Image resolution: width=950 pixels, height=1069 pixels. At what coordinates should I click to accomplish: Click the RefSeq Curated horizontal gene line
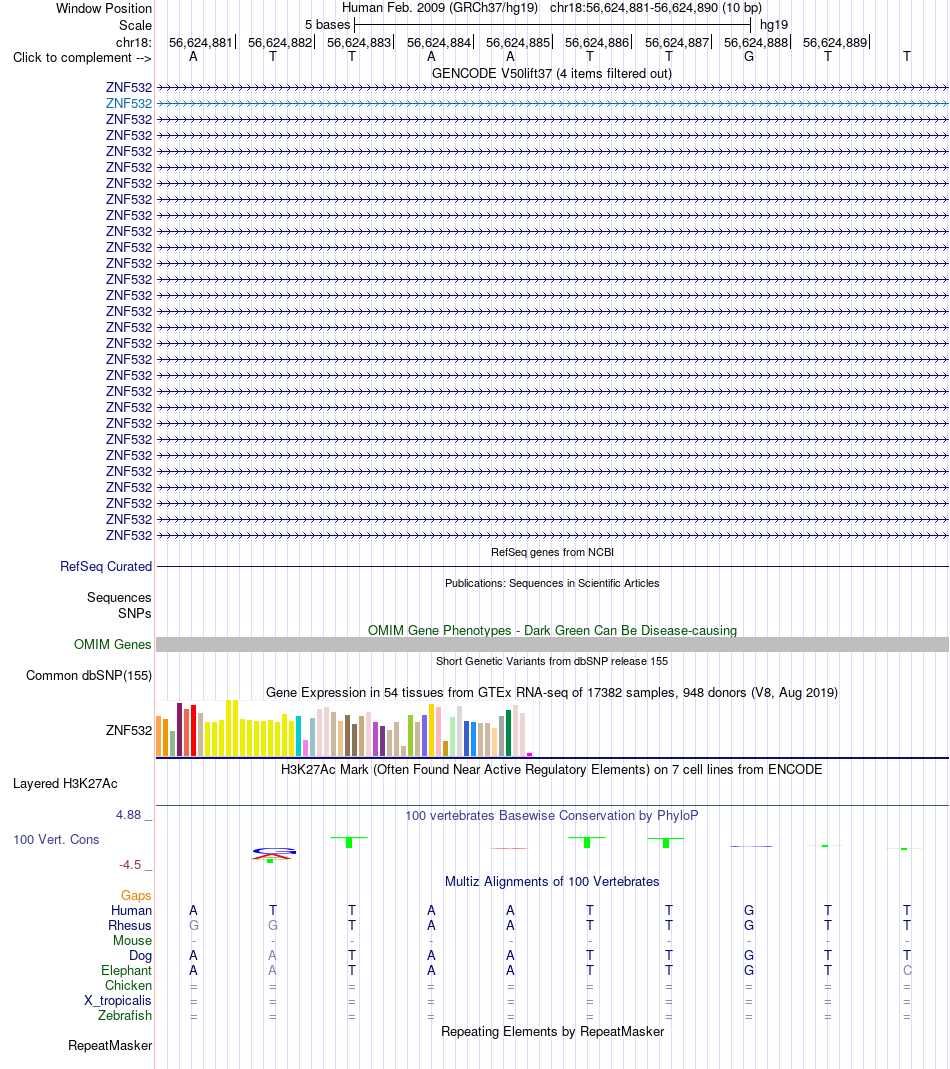(x=552, y=567)
